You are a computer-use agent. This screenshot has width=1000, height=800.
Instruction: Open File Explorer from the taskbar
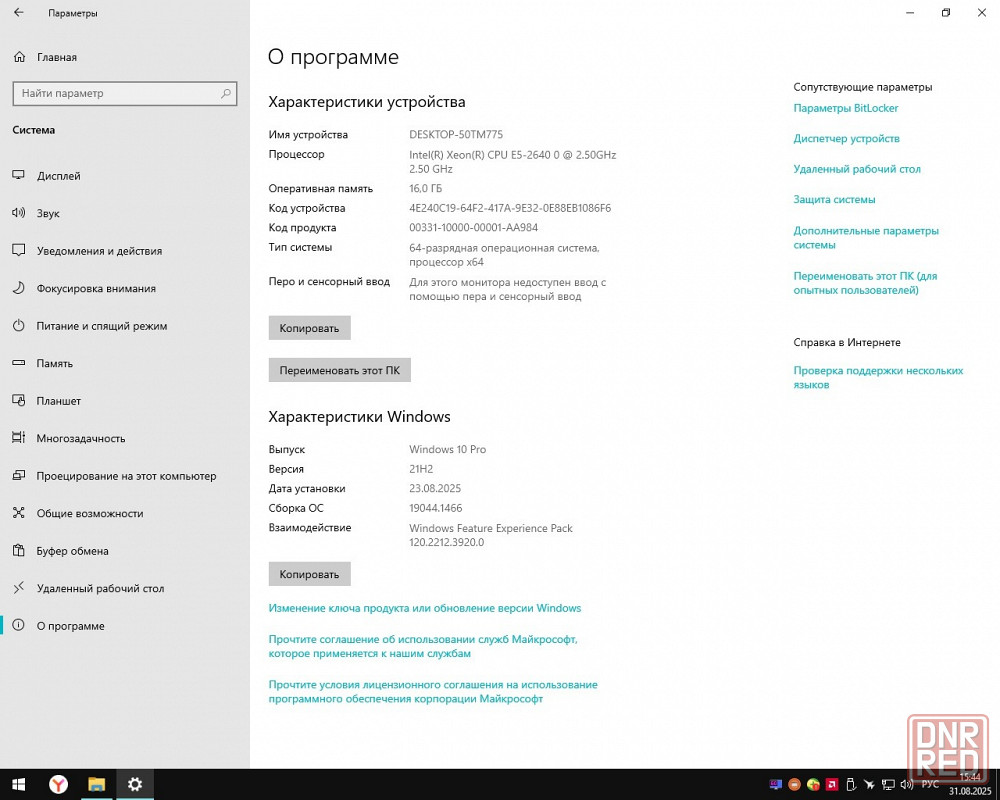(97, 784)
